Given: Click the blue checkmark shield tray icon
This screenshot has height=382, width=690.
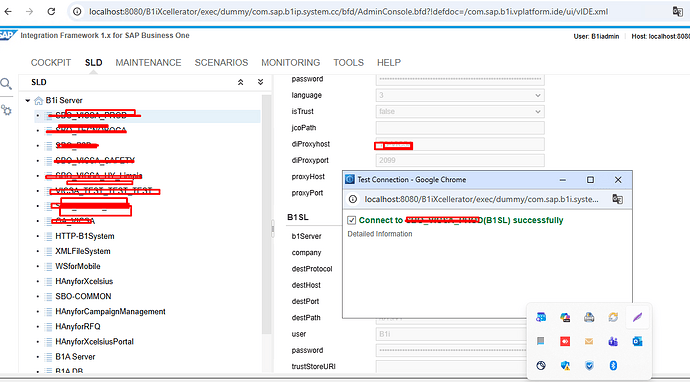Looking at the screenshot, I should tap(589, 365).
